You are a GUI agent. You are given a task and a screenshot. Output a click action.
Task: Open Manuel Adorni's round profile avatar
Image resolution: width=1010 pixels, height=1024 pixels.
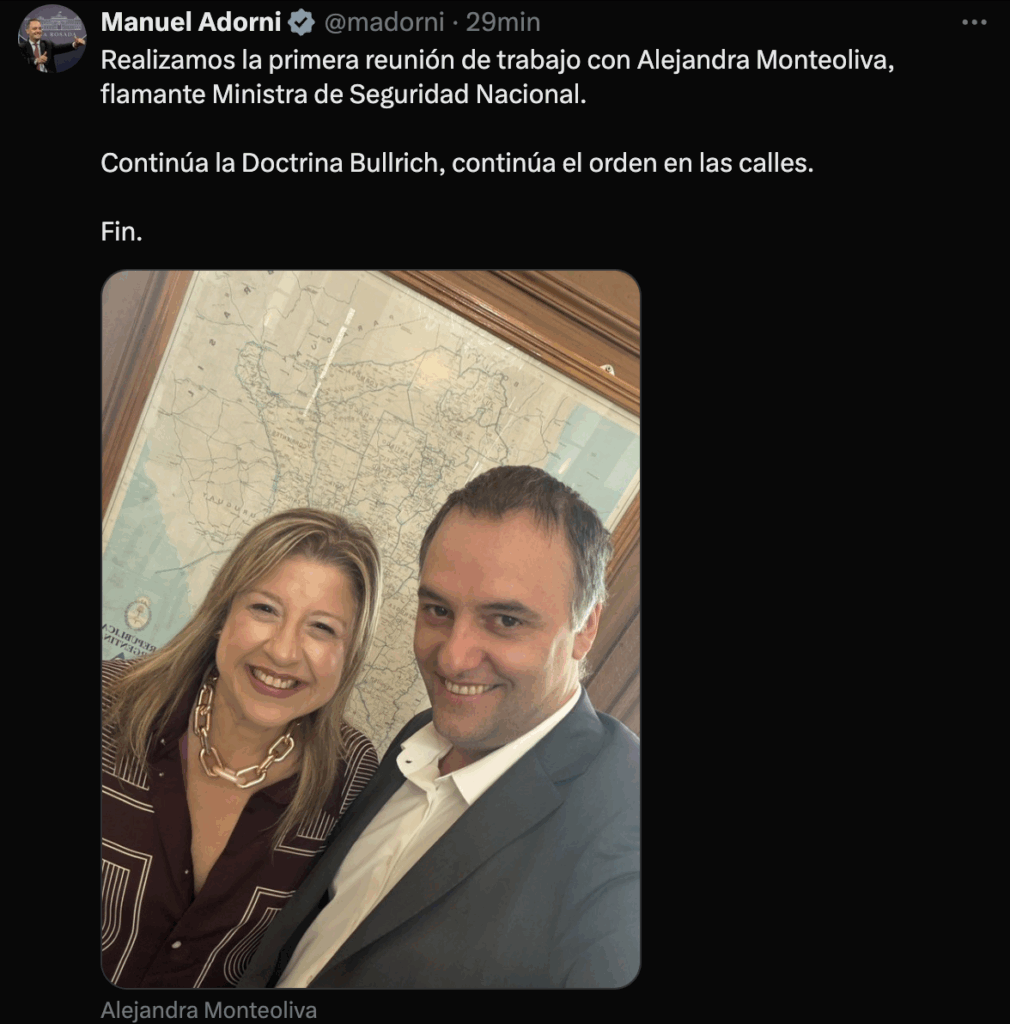(x=52, y=39)
